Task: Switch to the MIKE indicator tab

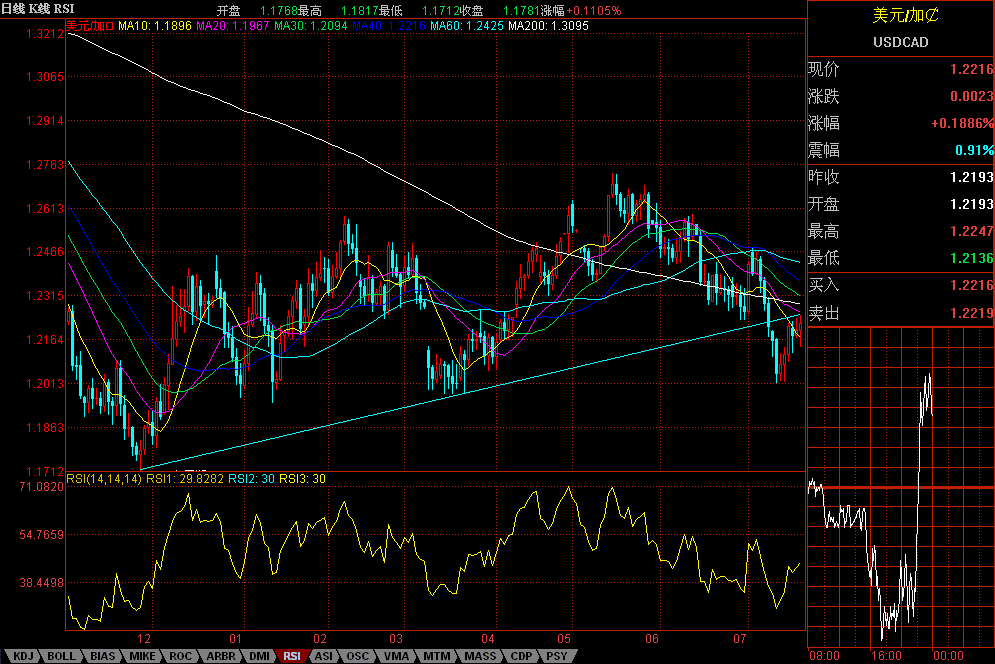Action: (142, 656)
